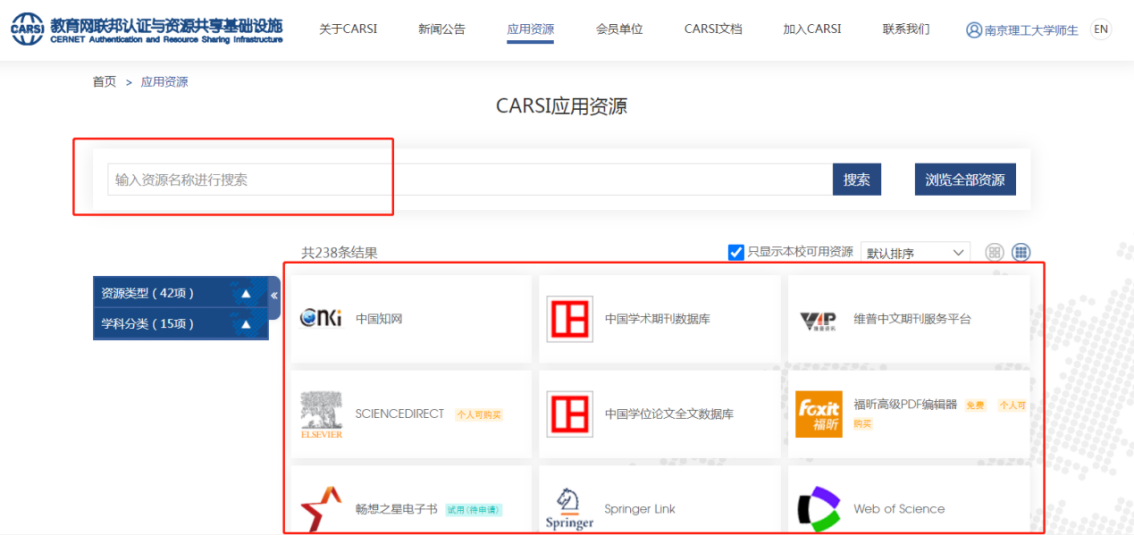
Task: Click the VIP 维普 logo icon
Action: pos(819,320)
